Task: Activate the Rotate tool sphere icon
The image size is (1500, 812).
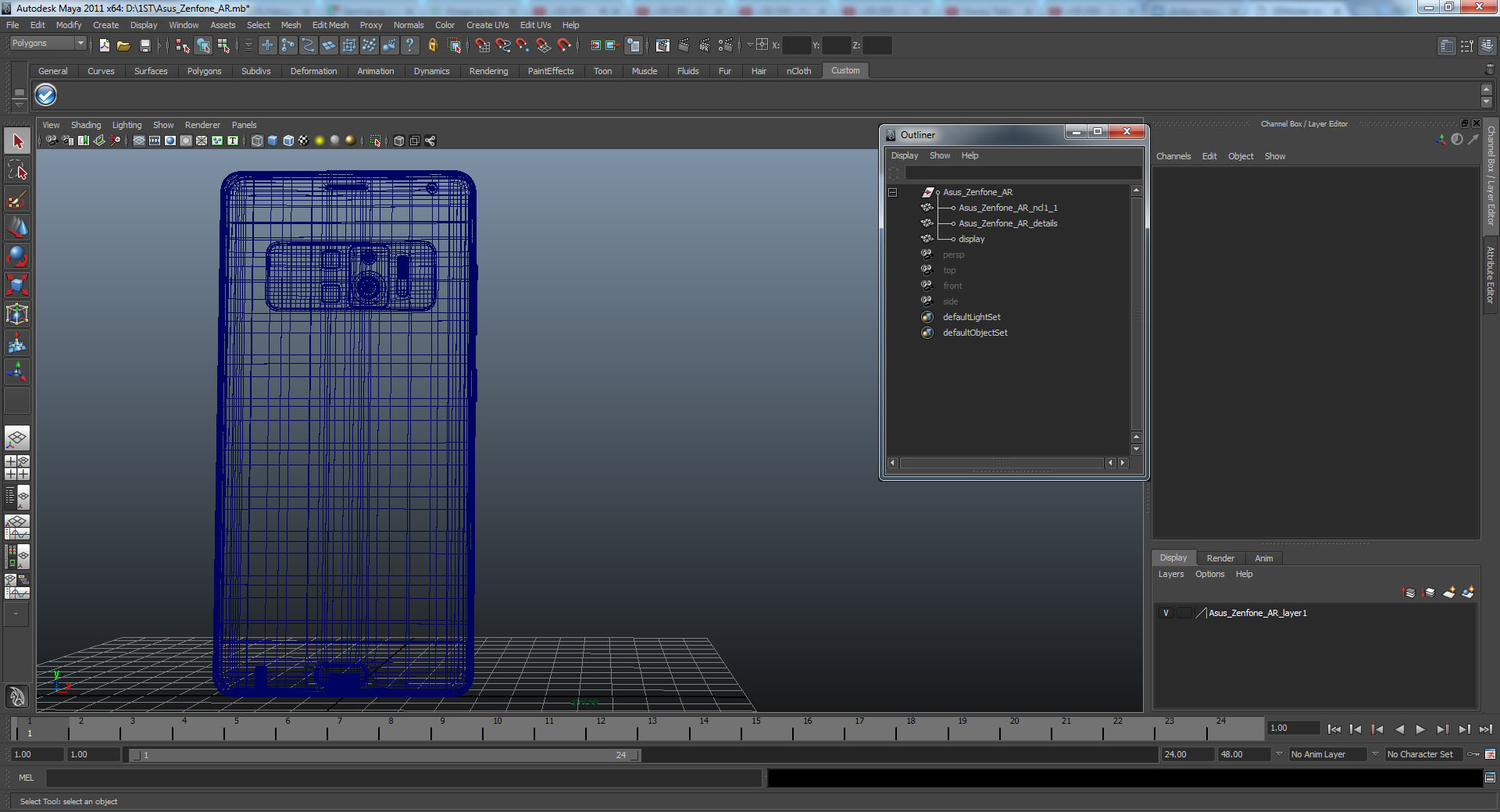Action: coord(17,256)
